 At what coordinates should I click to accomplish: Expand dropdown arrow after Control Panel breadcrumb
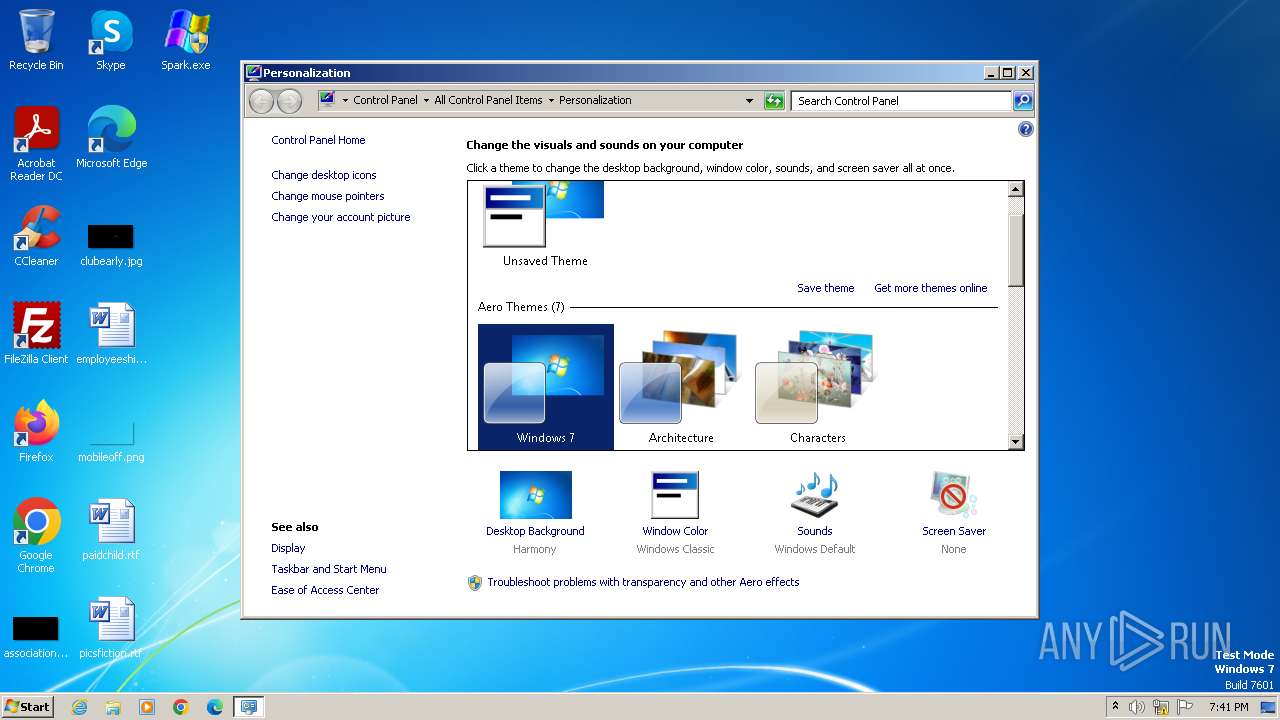pos(426,100)
